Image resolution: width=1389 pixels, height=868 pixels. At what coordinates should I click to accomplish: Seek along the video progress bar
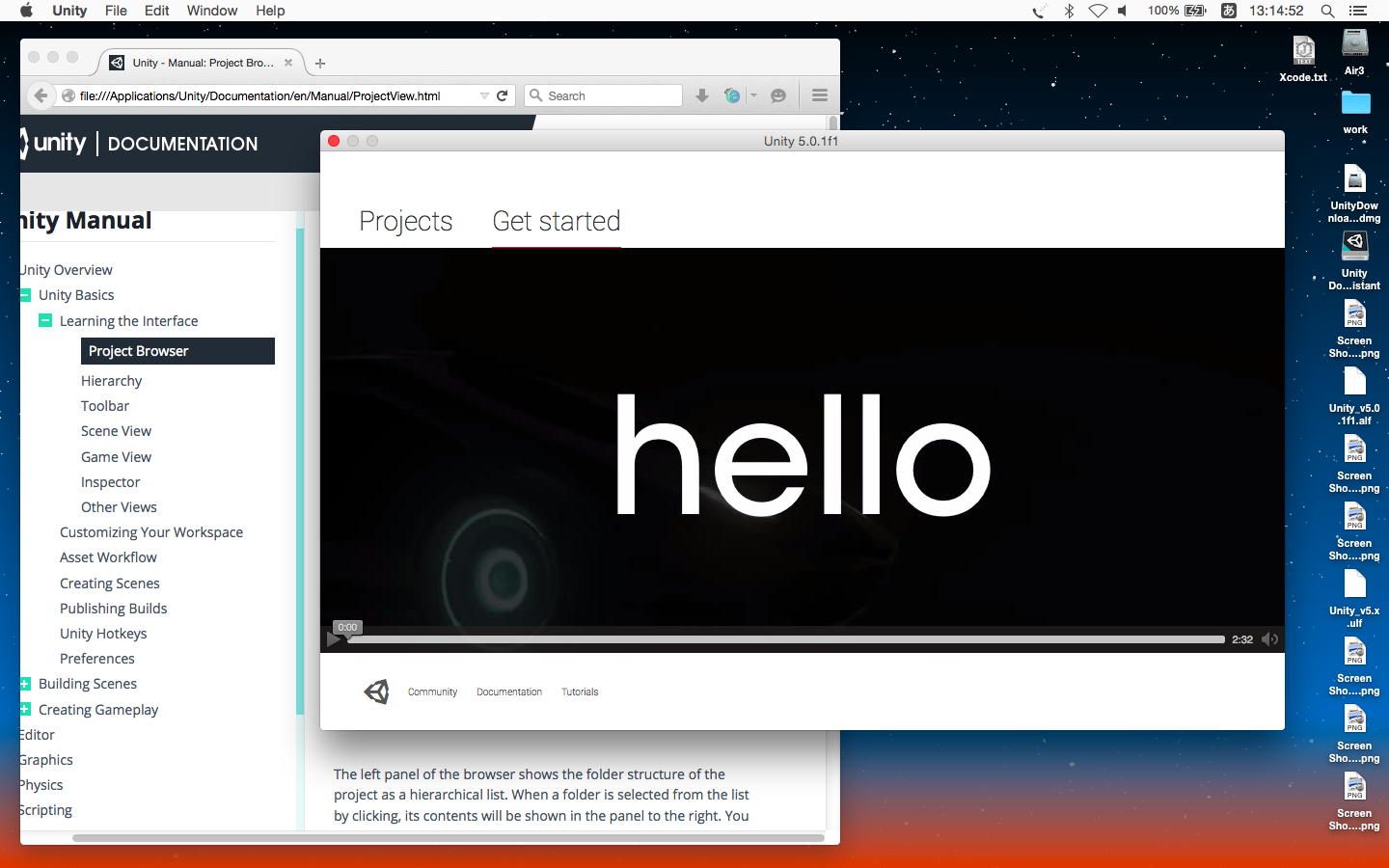785,639
